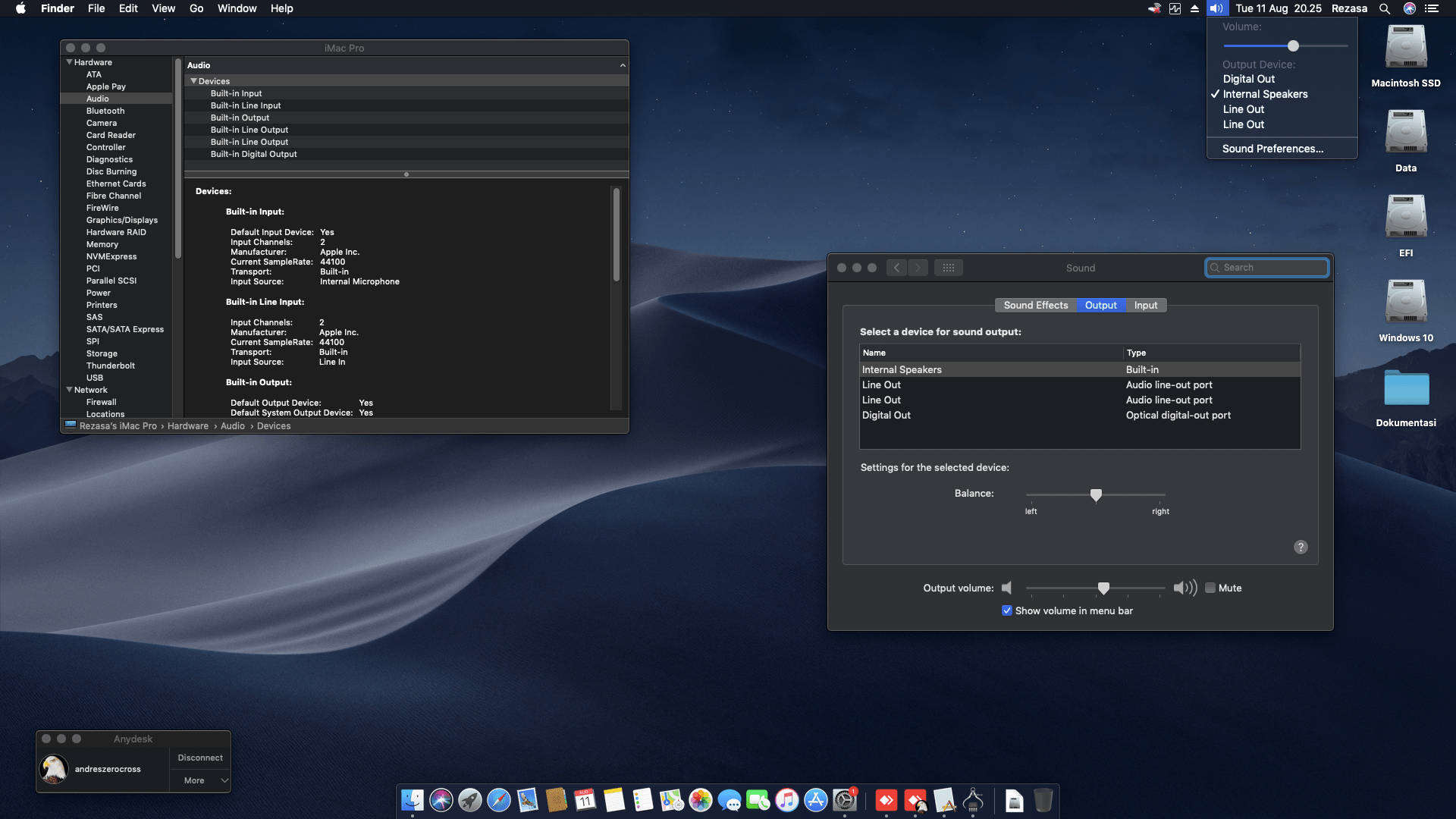Click the Show All grid icon in Sound preferences
This screenshot has width=1456, height=819.
coord(949,267)
